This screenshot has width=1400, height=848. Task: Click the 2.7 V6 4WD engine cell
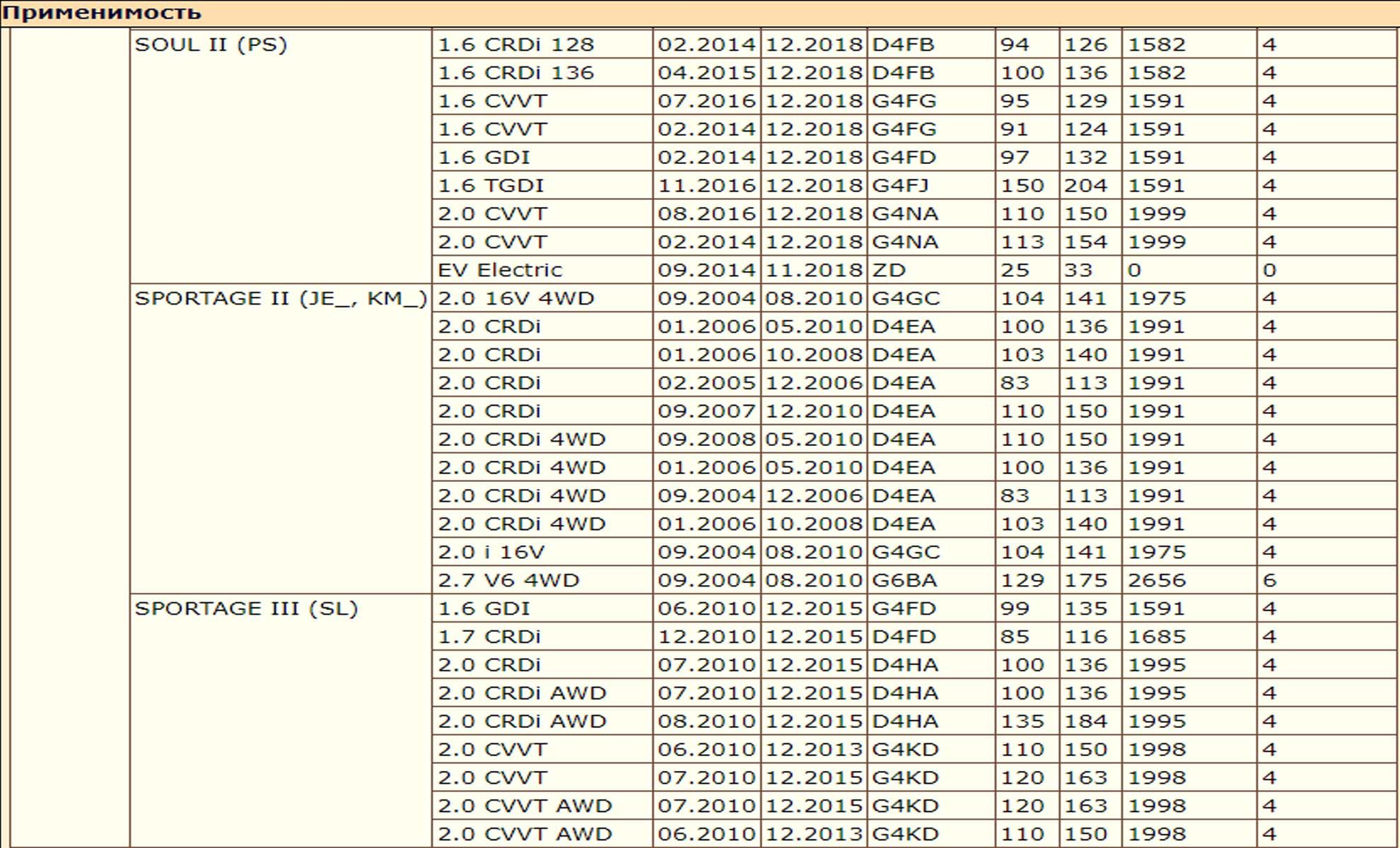542,580
